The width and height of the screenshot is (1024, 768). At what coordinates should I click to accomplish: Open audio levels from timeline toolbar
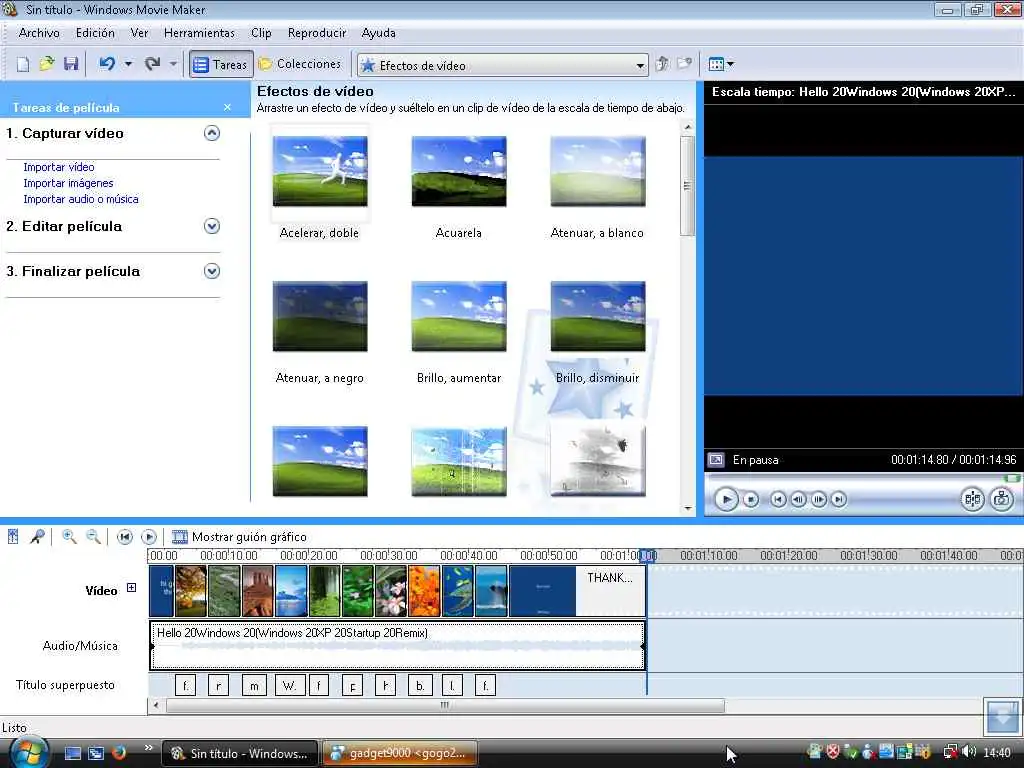(13, 537)
